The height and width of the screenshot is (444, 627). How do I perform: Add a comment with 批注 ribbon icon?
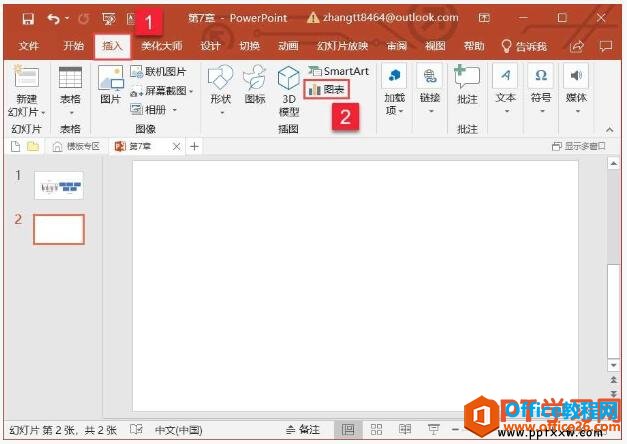[467, 85]
